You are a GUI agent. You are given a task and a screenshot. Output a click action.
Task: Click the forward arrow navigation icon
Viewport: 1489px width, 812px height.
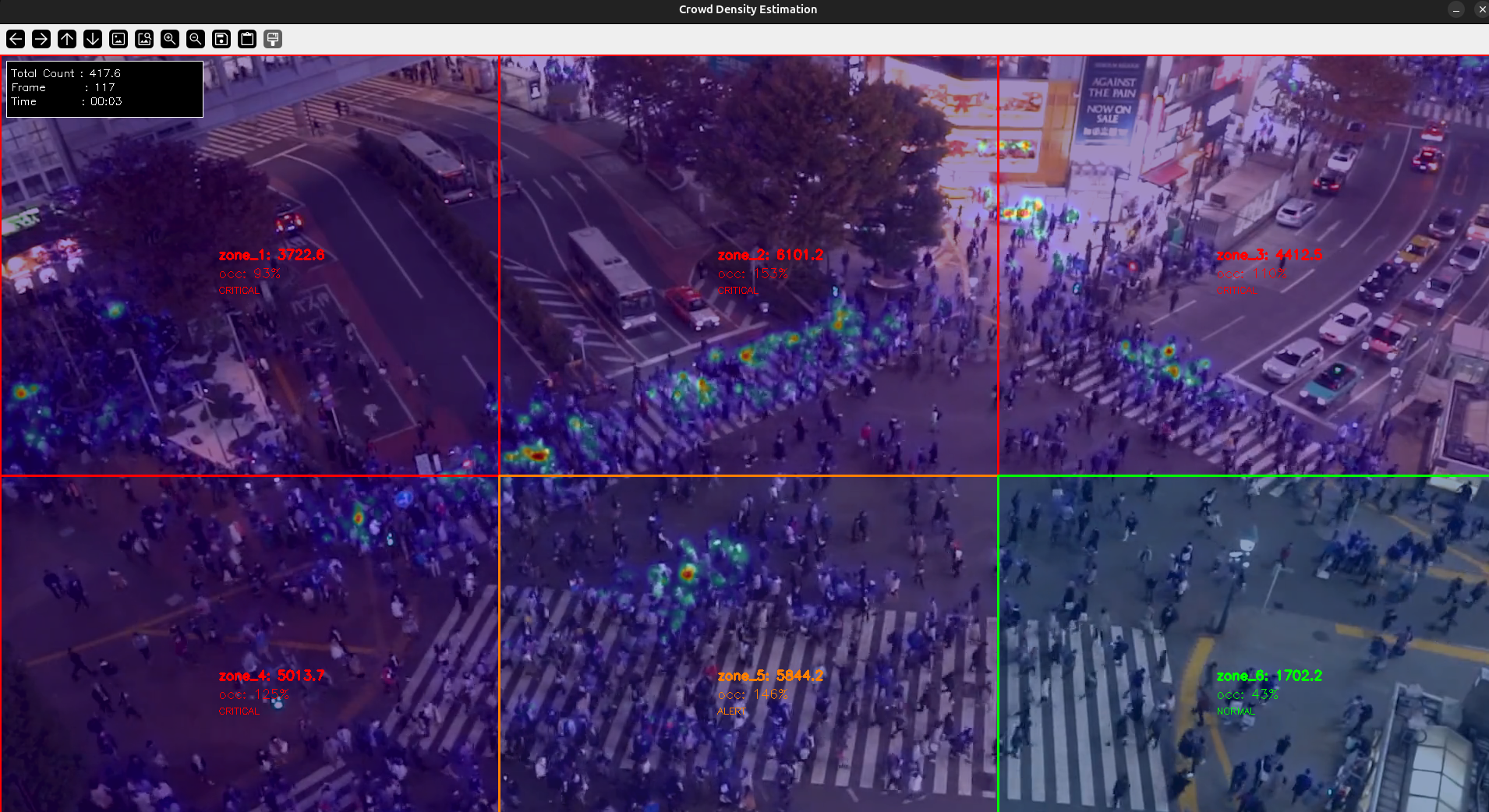(41, 39)
